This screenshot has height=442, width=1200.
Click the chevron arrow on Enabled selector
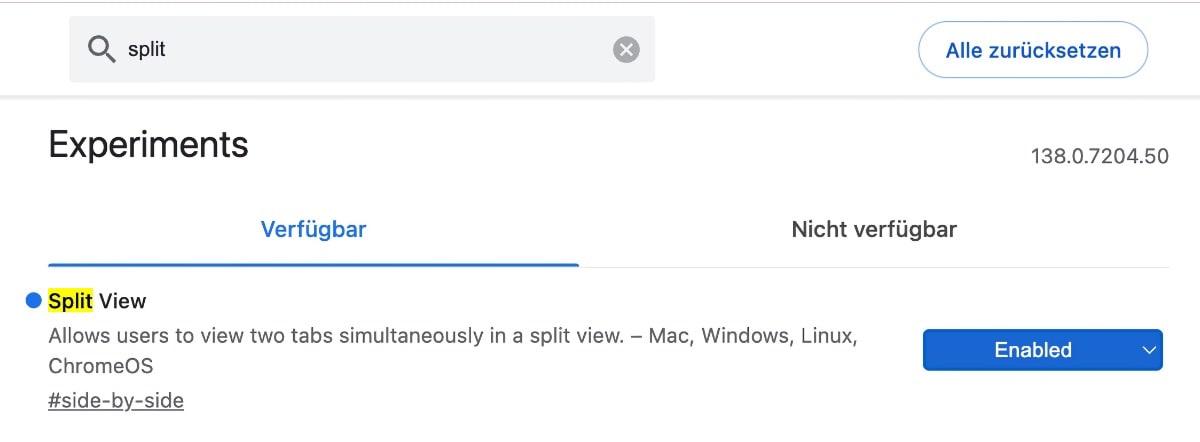tap(1147, 350)
